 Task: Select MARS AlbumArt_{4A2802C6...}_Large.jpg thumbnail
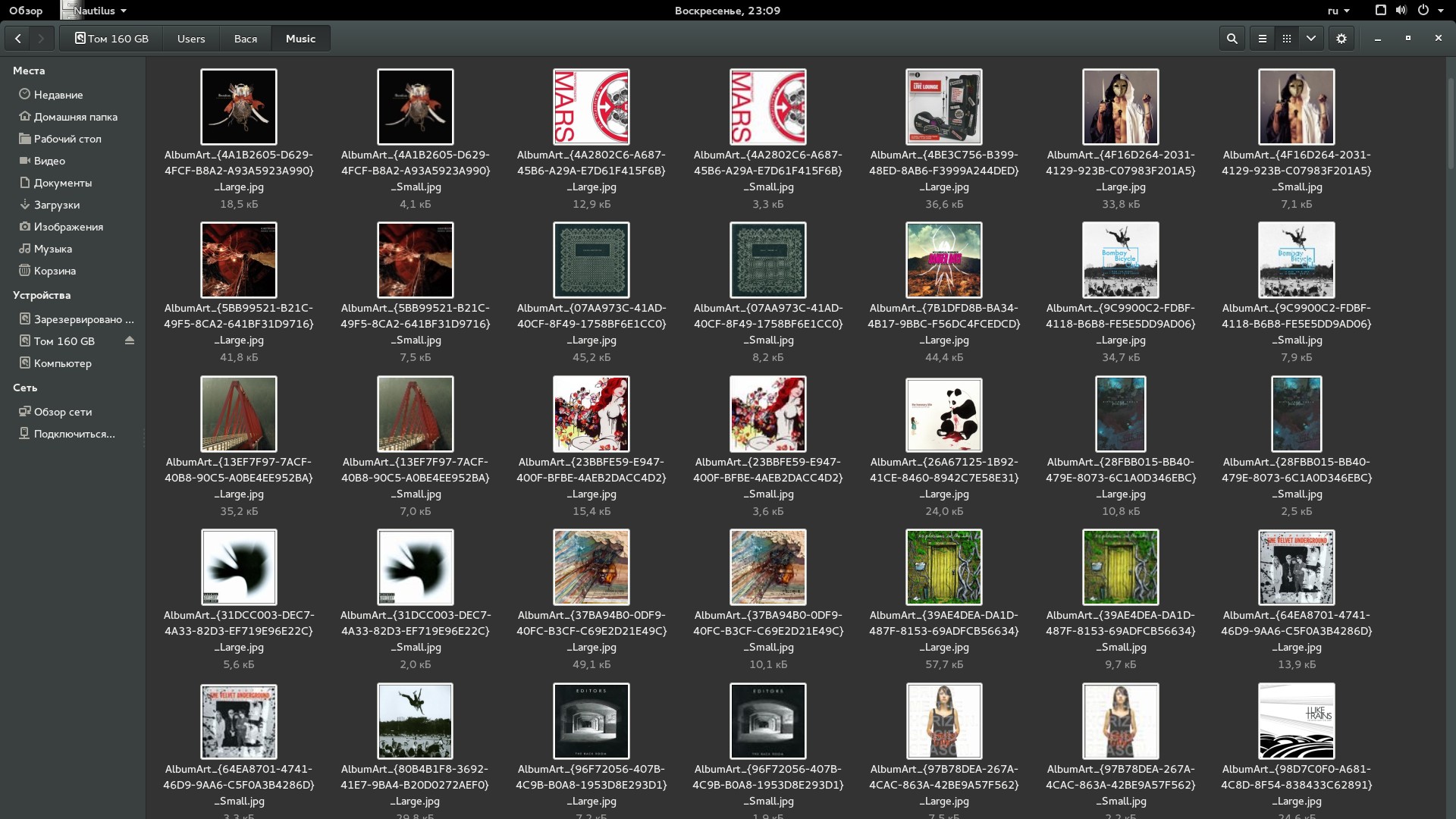pyautogui.click(x=591, y=107)
